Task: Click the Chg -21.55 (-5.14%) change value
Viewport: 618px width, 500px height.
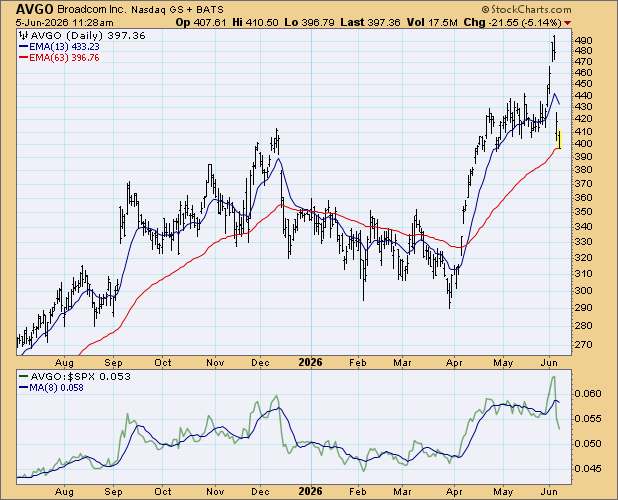Action: [x=512, y=22]
